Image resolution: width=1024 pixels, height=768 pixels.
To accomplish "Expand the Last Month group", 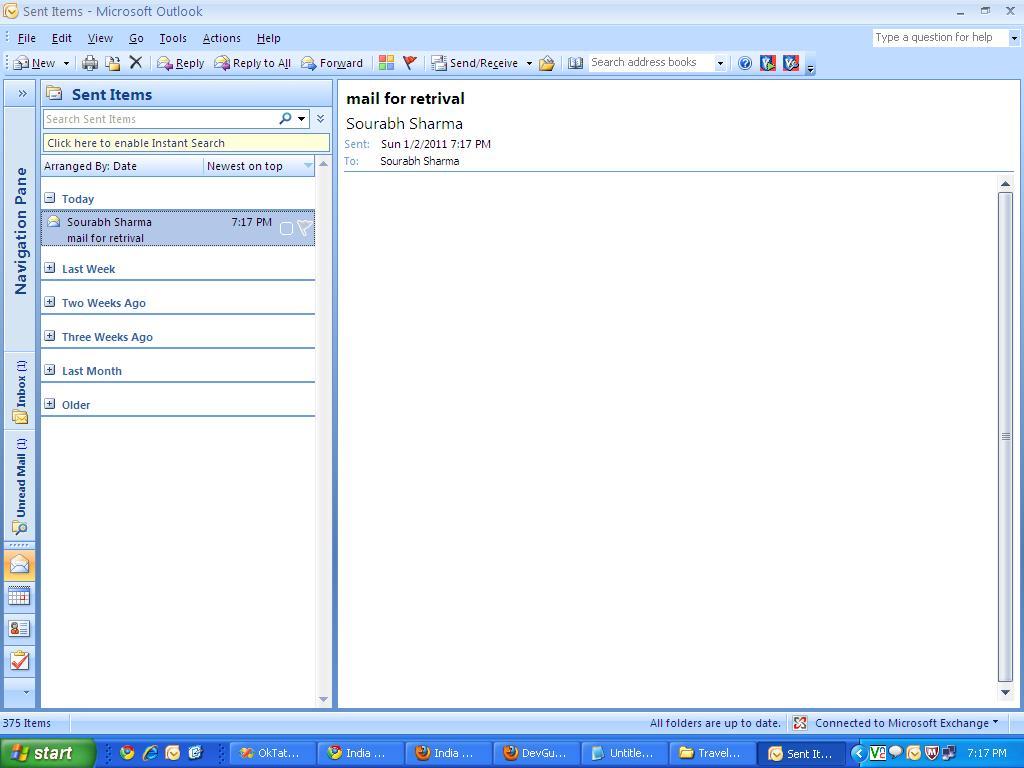I will [50, 370].
